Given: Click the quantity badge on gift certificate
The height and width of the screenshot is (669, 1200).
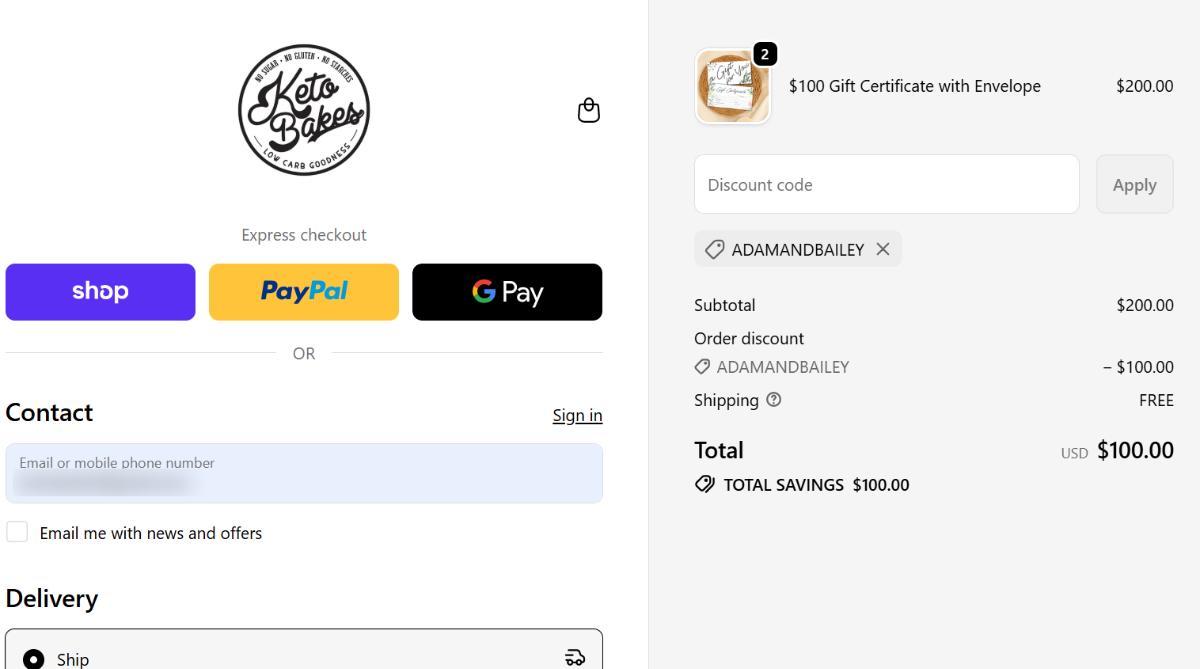Looking at the screenshot, I should [x=764, y=54].
